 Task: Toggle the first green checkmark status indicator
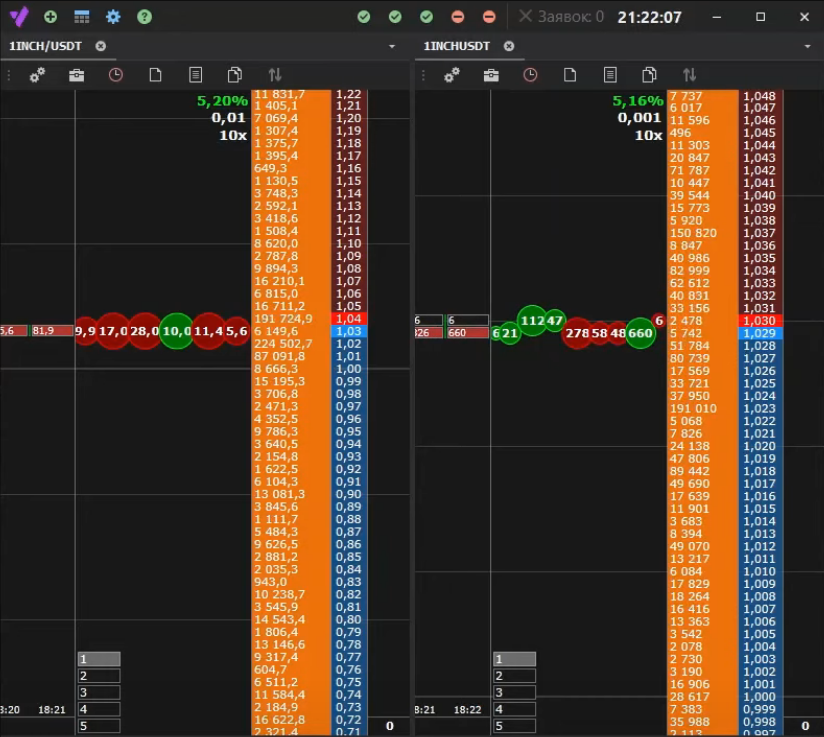(364, 17)
